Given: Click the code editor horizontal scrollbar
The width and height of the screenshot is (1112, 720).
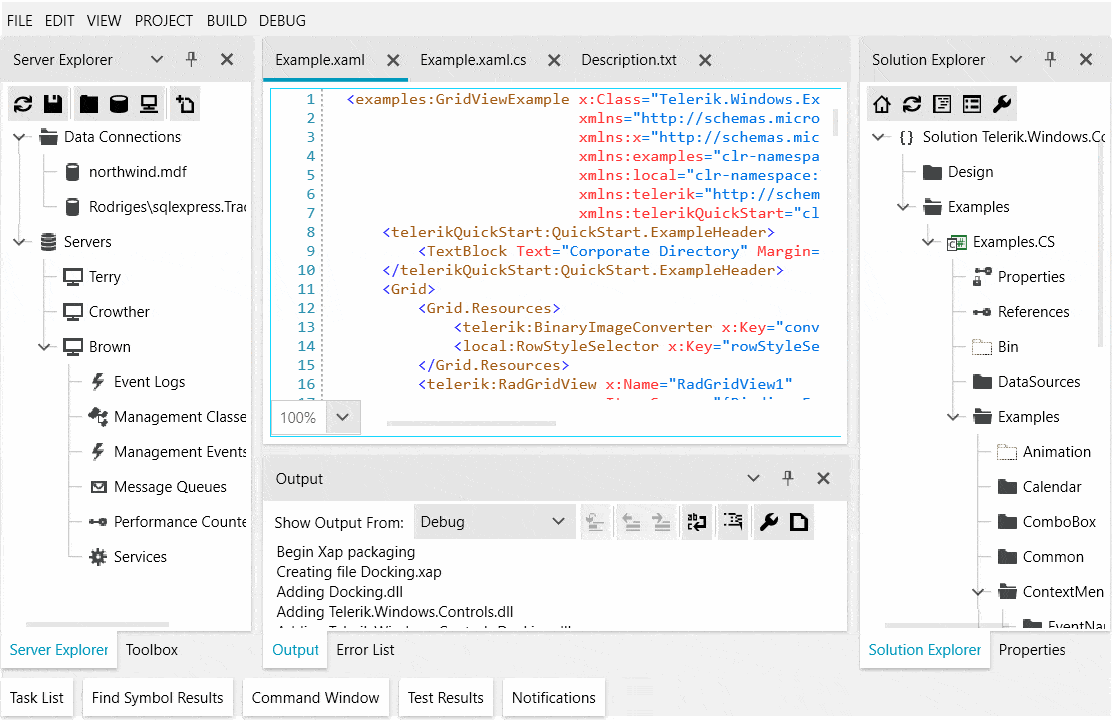Looking at the screenshot, I should (x=471, y=423).
